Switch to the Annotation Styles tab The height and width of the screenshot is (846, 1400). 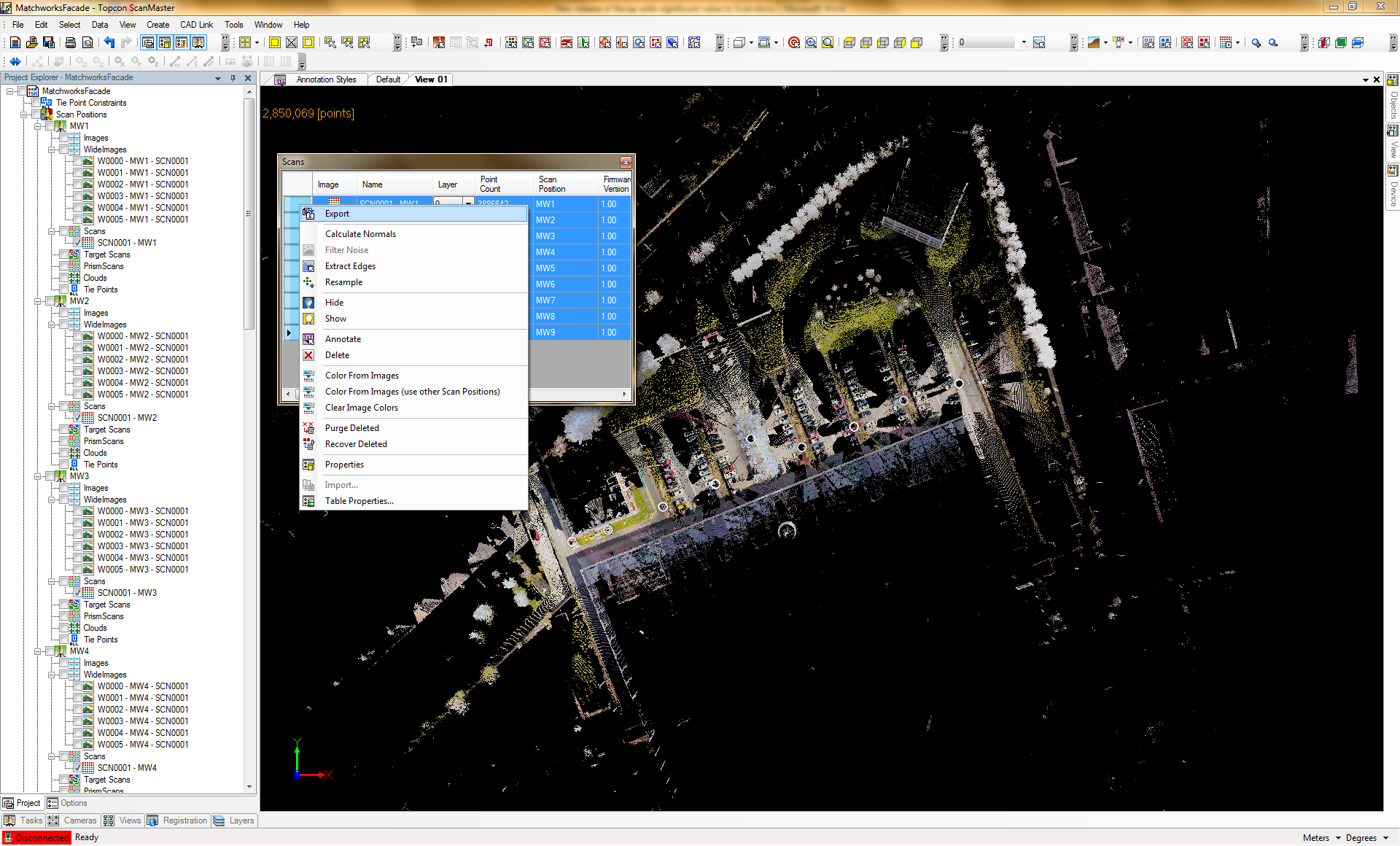326,79
